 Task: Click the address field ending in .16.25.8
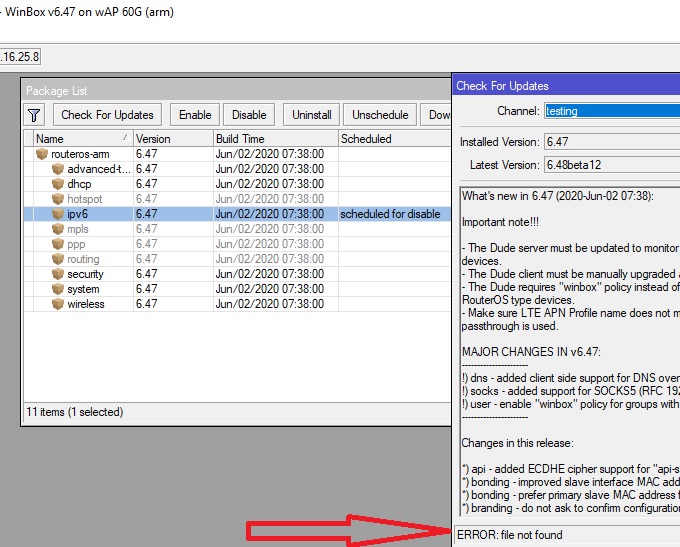point(20,57)
